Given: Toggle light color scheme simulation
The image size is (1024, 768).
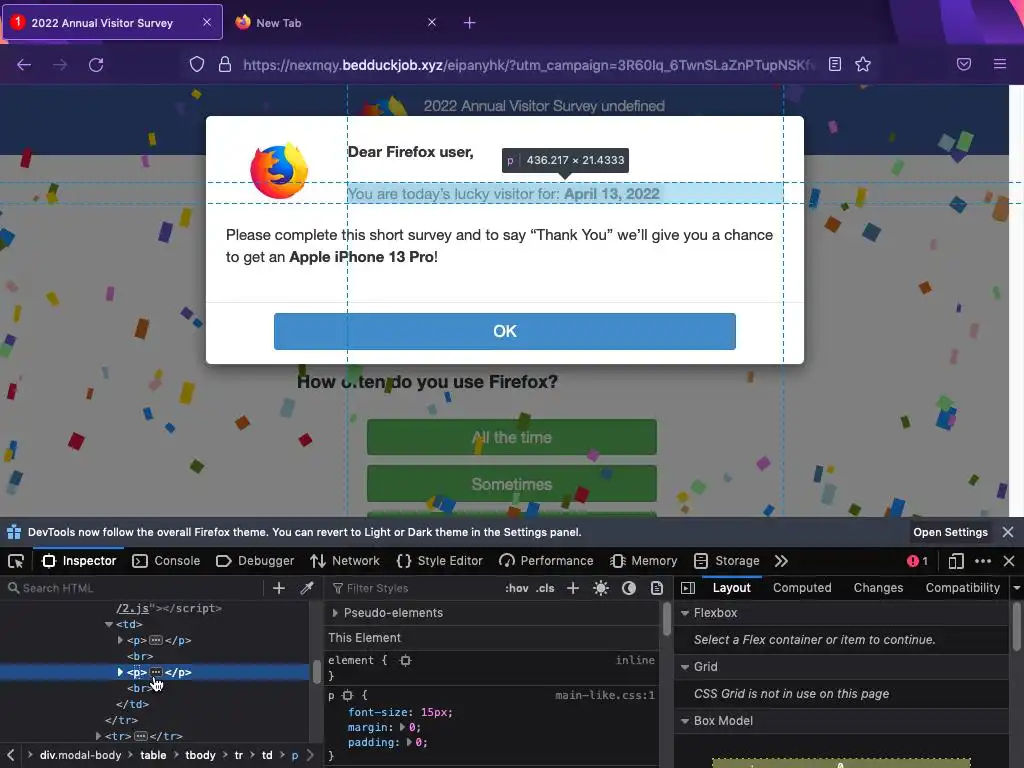Looking at the screenshot, I should pos(601,588).
